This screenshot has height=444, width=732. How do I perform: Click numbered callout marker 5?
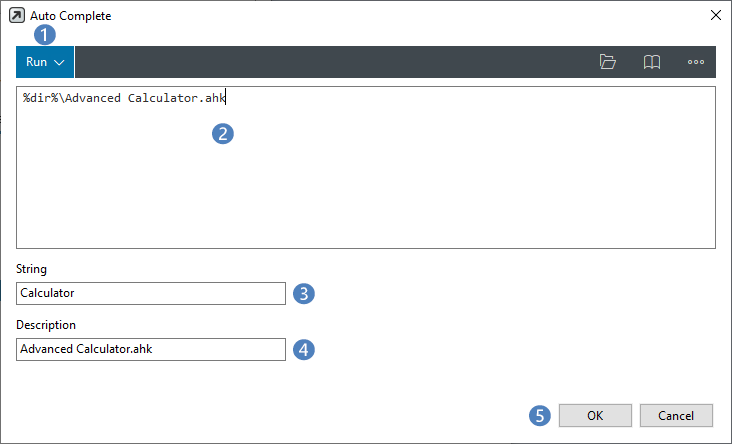coord(540,415)
